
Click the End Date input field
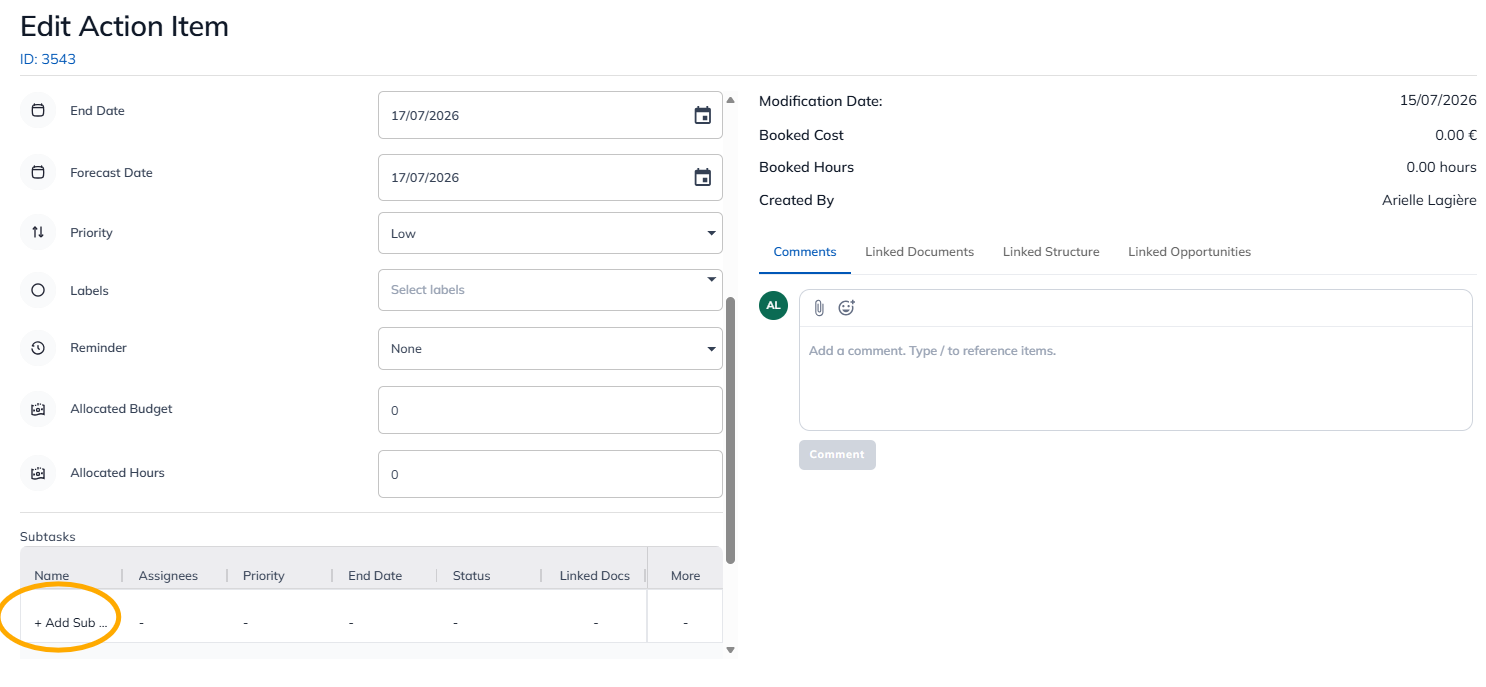tap(550, 115)
